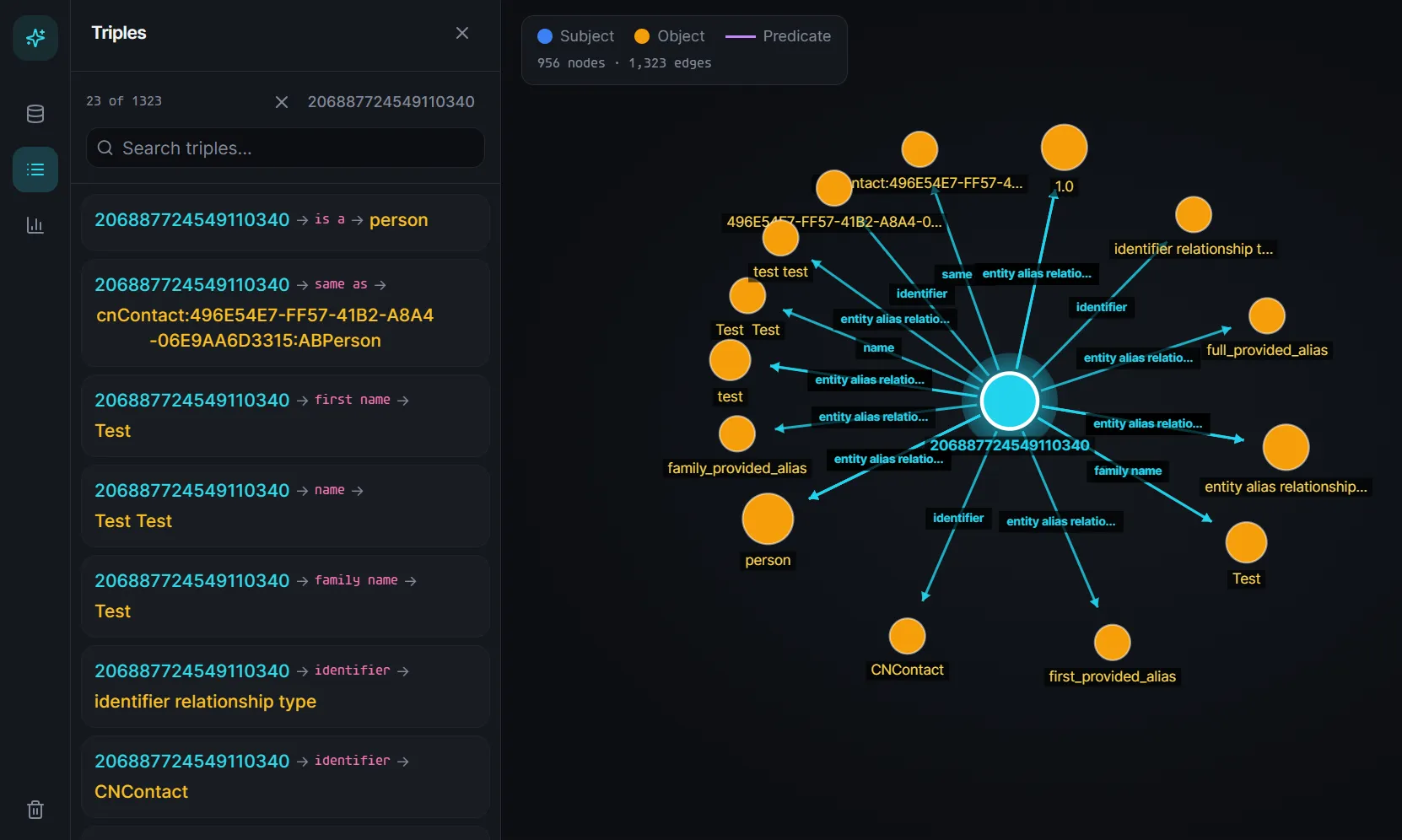This screenshot has width=1402, height=840.
Task: Click the central cyan subject node
Action: click(x=1009, y=401)
